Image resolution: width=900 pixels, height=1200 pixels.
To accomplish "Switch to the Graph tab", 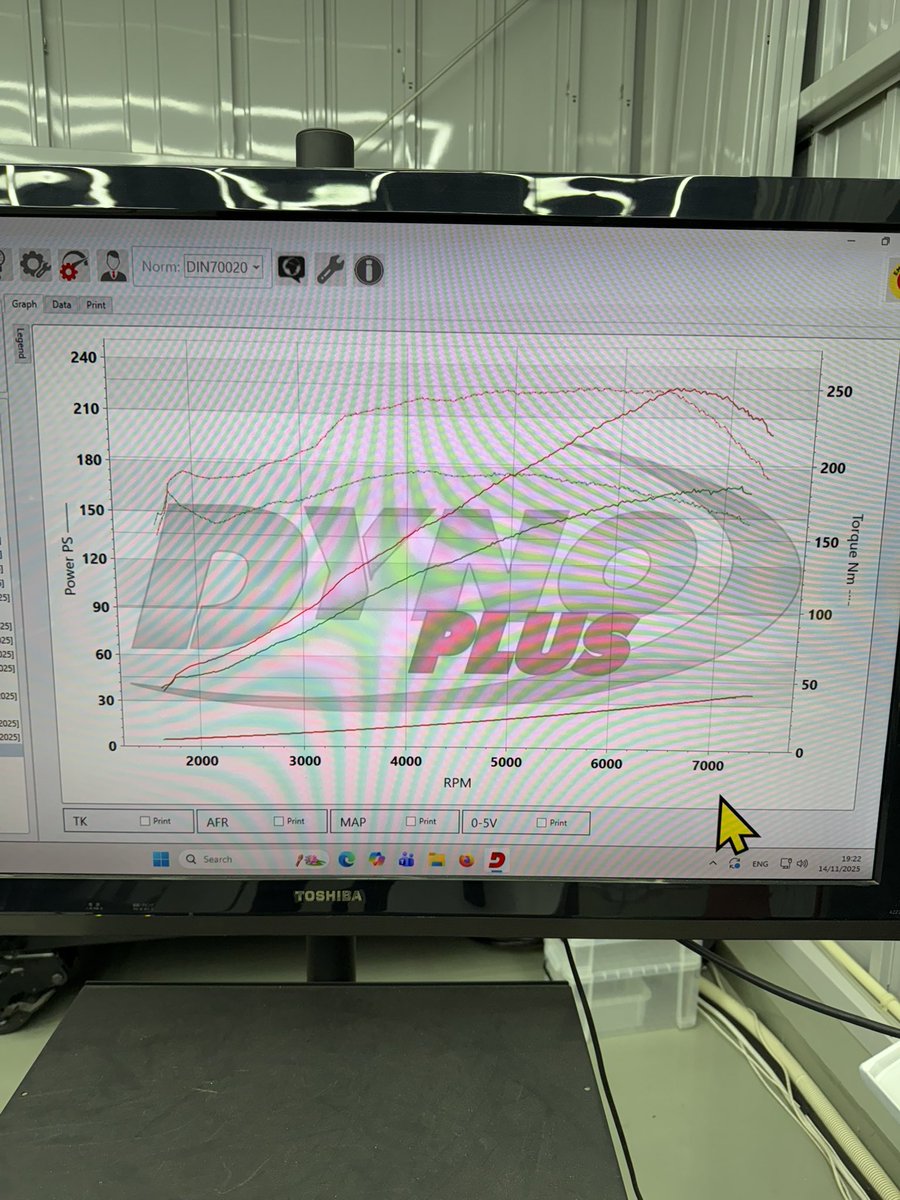I will [x=24, y=304].
